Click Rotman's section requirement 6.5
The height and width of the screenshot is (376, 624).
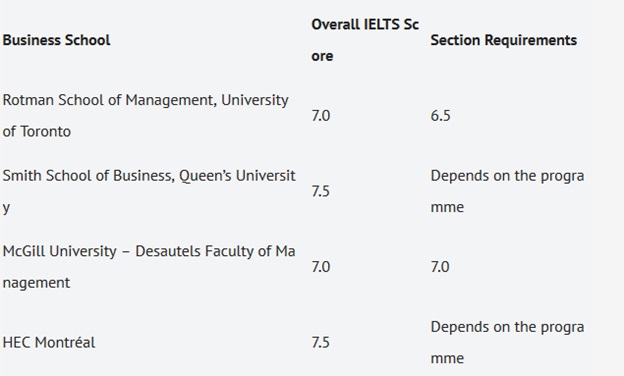[x=441, y=116]
